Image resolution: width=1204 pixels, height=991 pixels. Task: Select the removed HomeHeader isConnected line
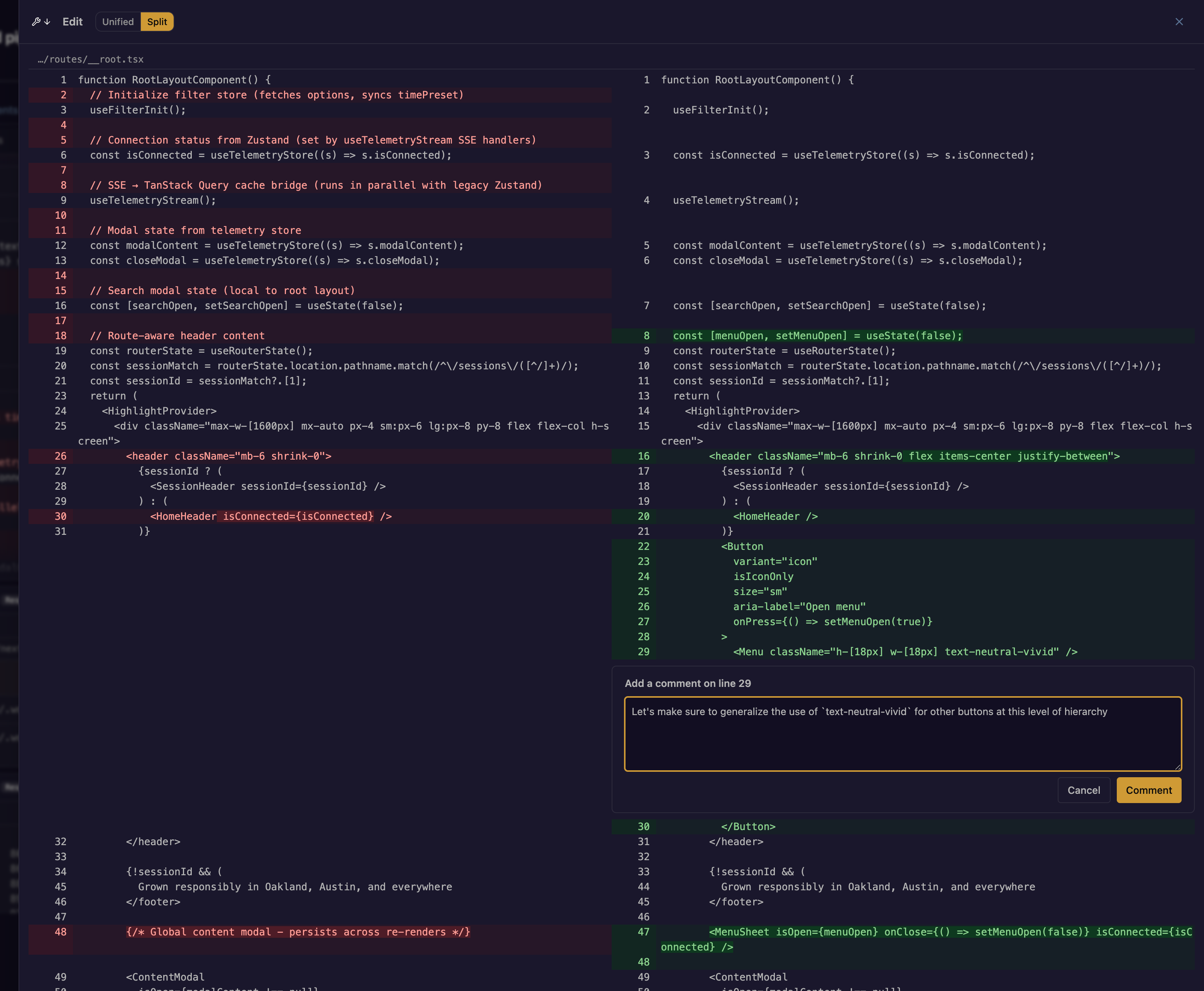268,516
